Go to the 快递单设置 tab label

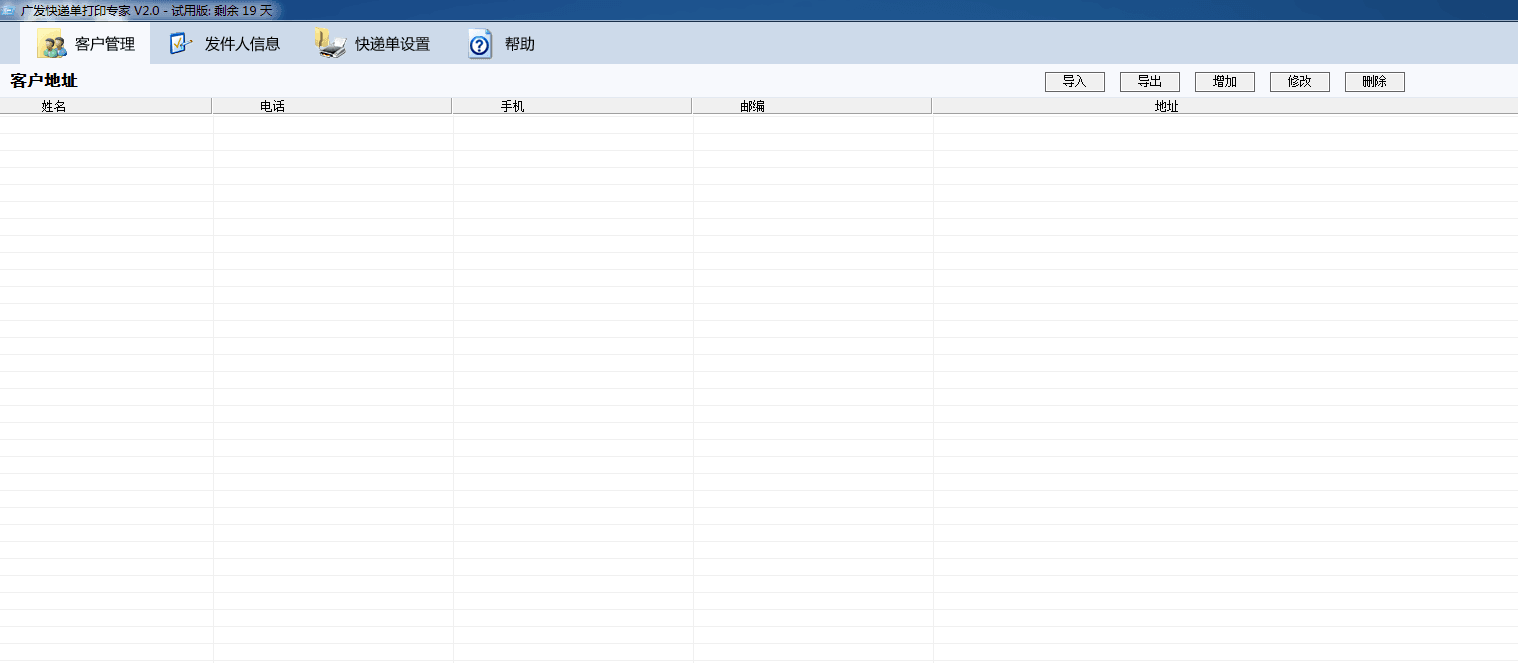tap(392, 44)
